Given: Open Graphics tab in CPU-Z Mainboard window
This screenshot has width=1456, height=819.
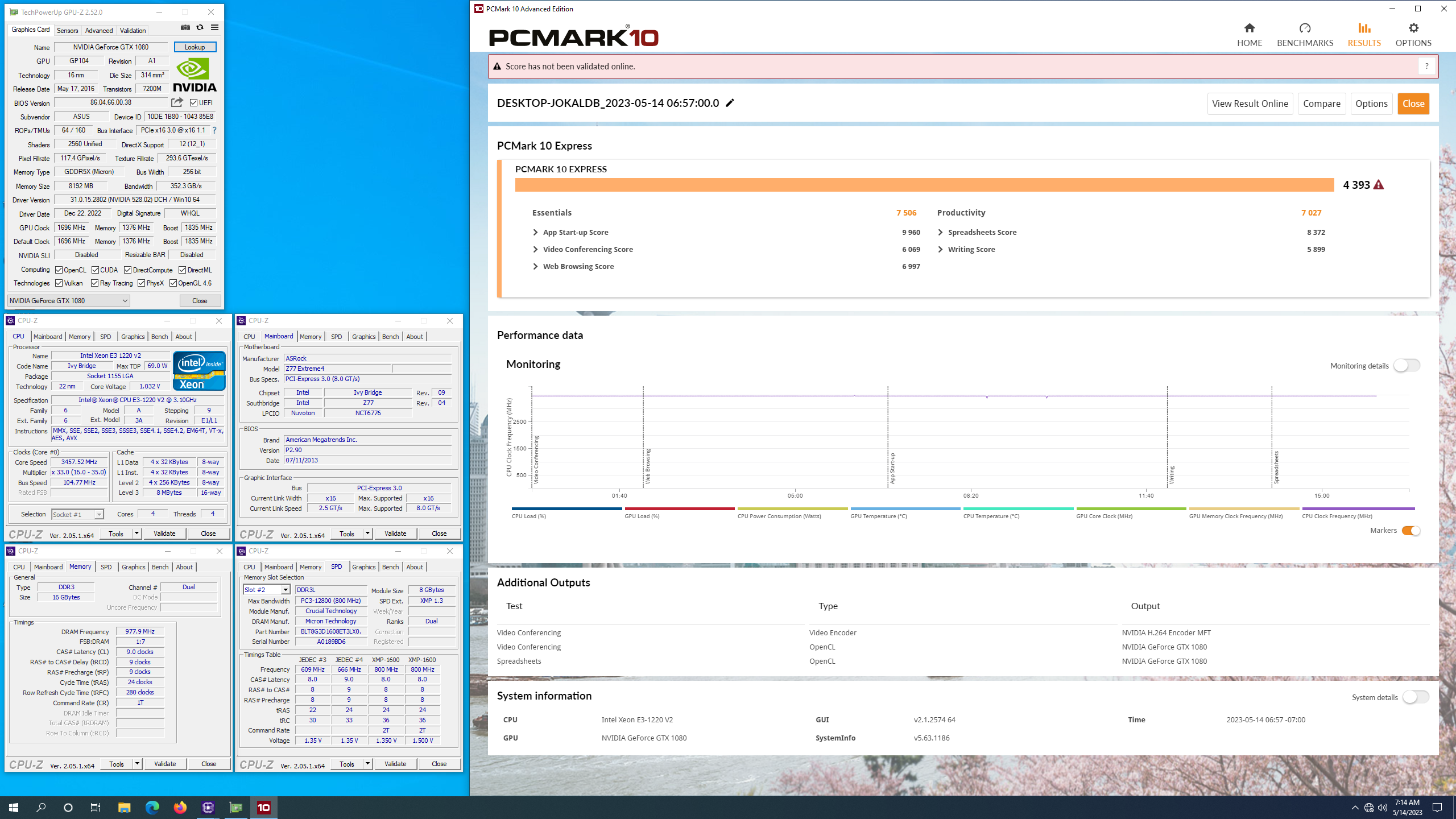Looking at the screenshot, I should [x=363, y=337].
